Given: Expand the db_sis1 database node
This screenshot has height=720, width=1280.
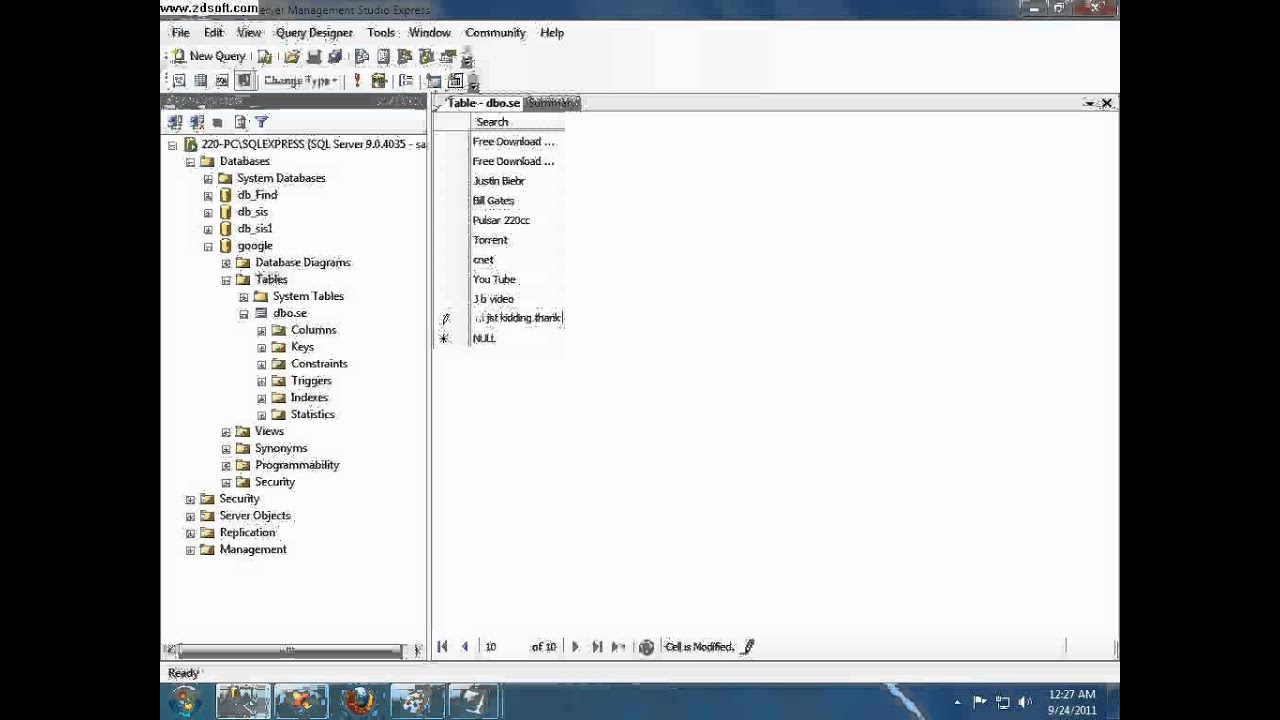Looking at the screenshot, I should [x=208, y=229].
